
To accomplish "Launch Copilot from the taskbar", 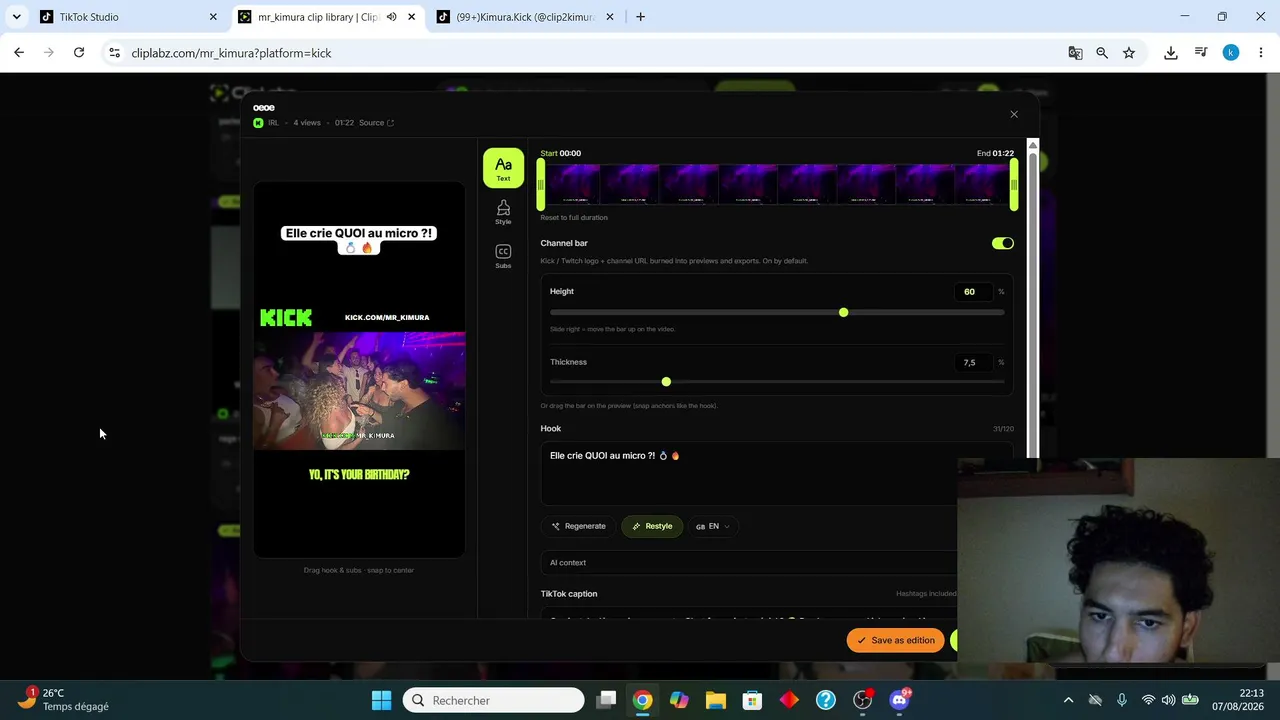I will pos(679,700).
